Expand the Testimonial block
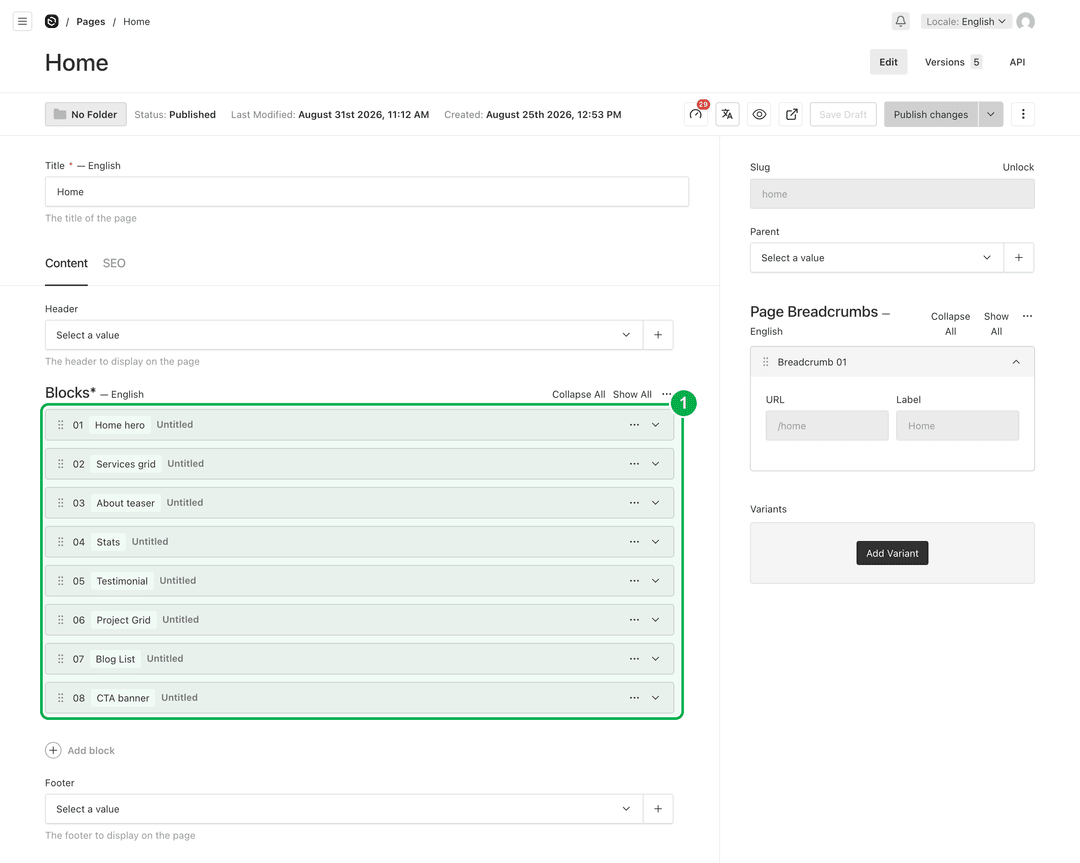 point(655,581)
